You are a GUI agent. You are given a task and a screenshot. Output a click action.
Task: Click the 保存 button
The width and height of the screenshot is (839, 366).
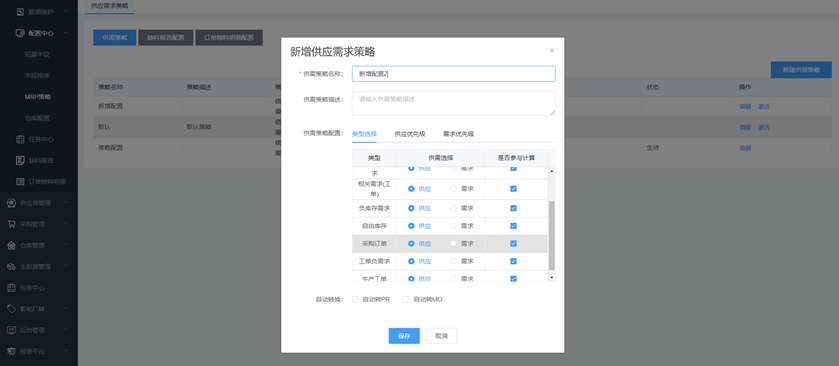pyautogui.click(x=404, y=336)
